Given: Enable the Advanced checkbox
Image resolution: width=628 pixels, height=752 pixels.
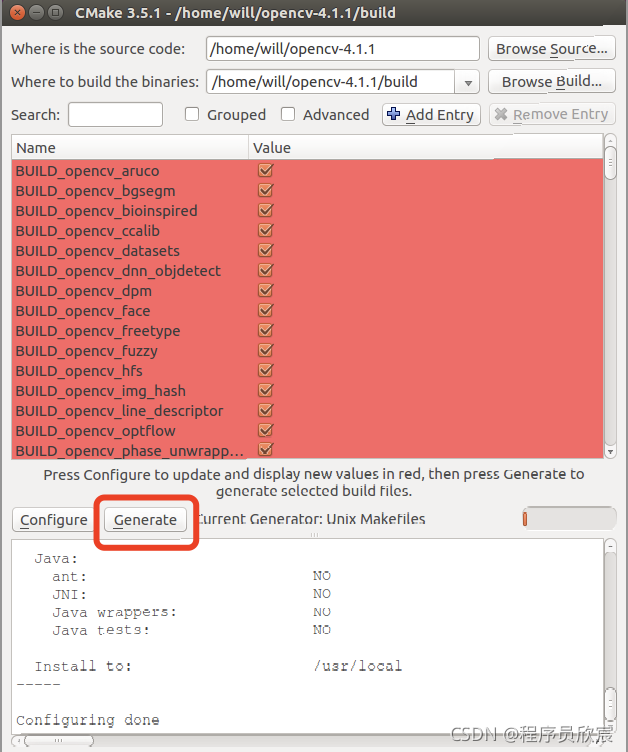Looking at the screenshot, I should click(x=288, y=115).
